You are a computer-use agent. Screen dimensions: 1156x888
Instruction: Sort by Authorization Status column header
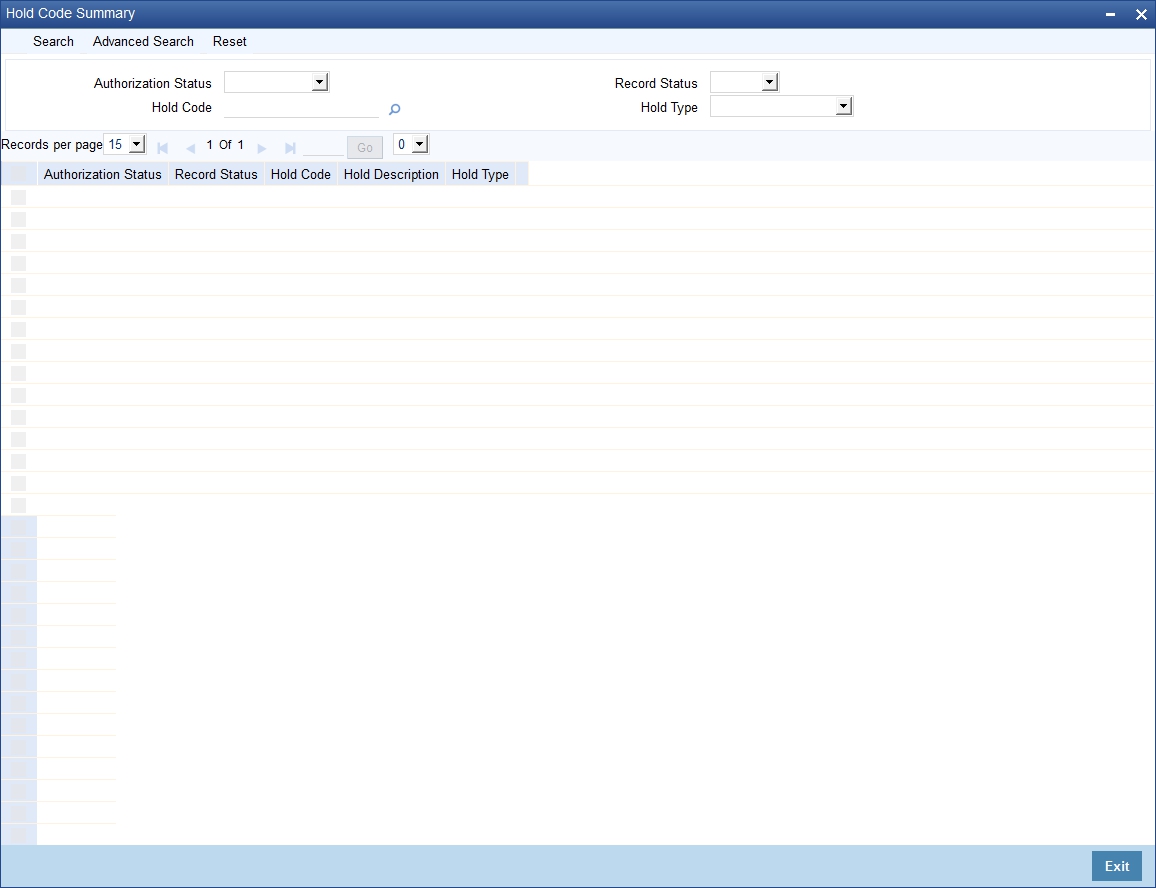pos(102,174)
